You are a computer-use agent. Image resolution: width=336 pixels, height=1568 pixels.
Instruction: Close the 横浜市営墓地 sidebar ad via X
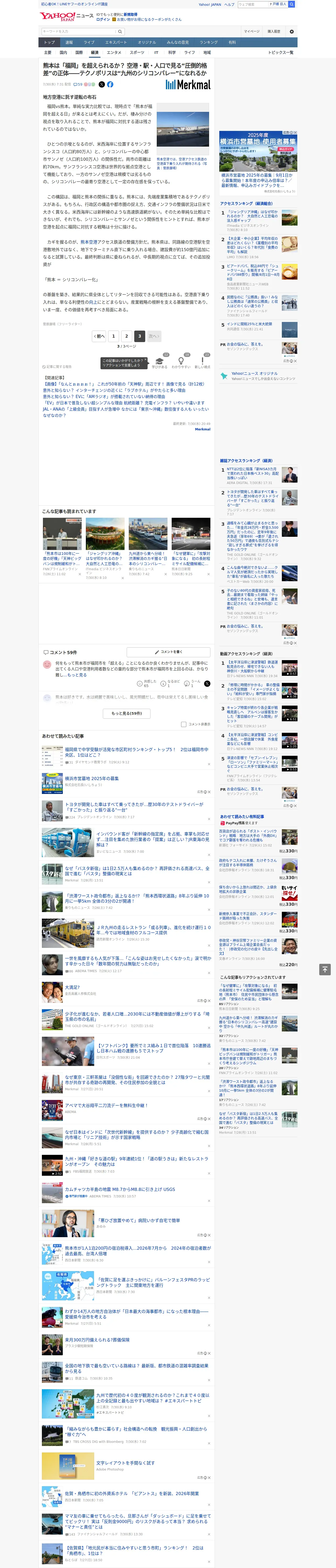coord(295,133)
